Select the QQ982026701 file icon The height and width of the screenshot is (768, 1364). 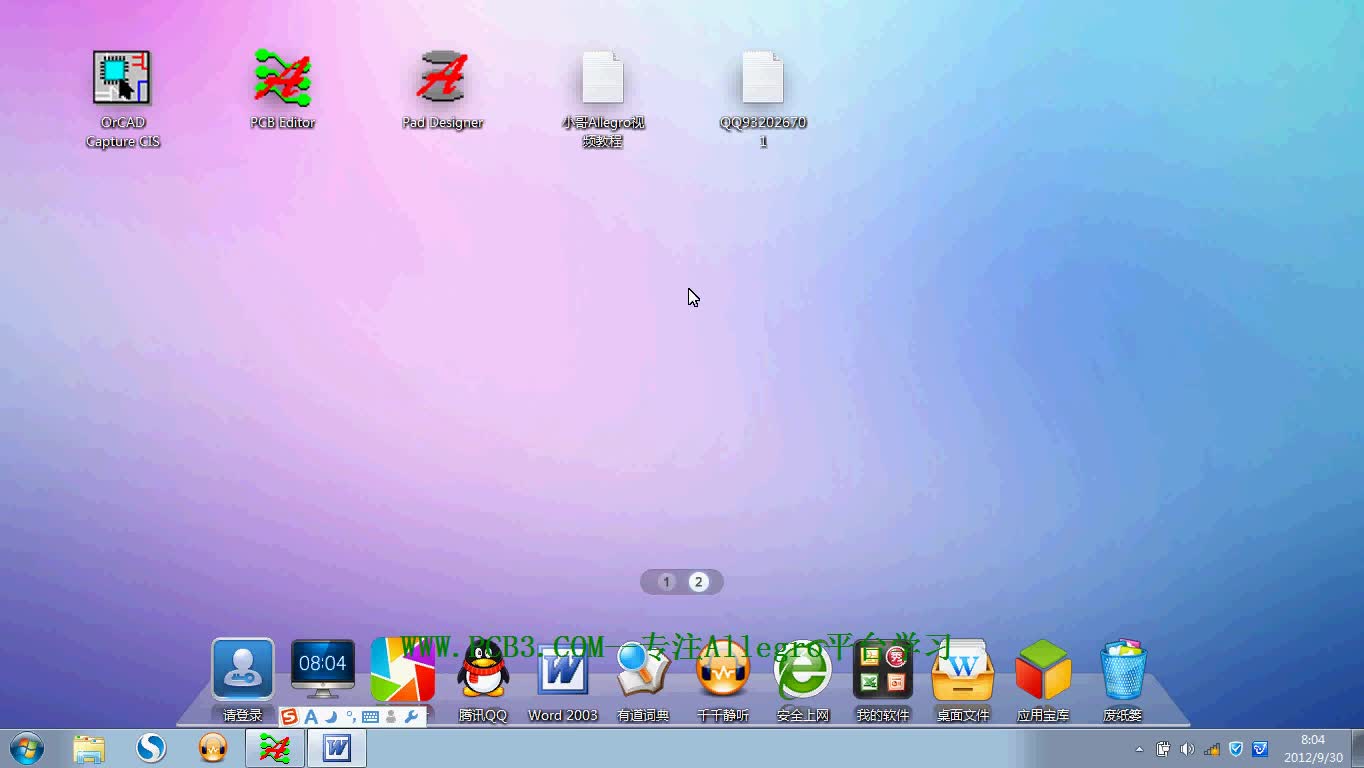pos(763,78)
